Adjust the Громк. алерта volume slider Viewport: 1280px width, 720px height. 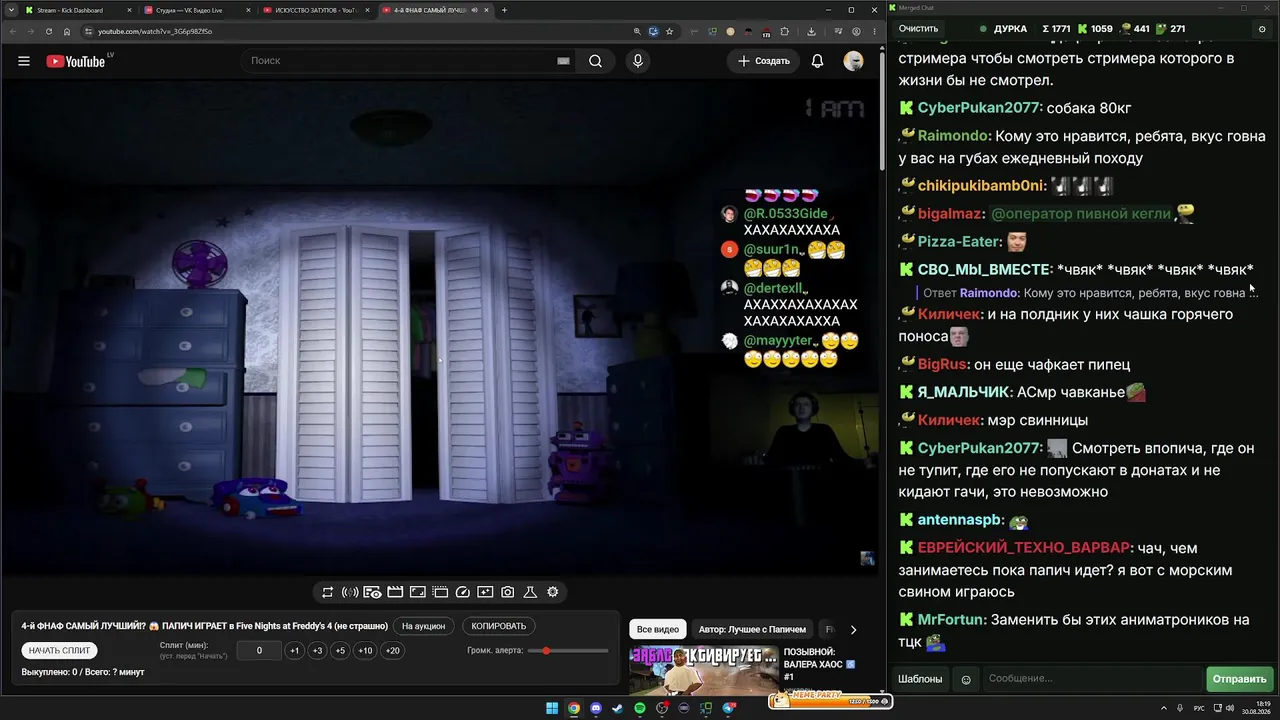[x=567, y=651]
